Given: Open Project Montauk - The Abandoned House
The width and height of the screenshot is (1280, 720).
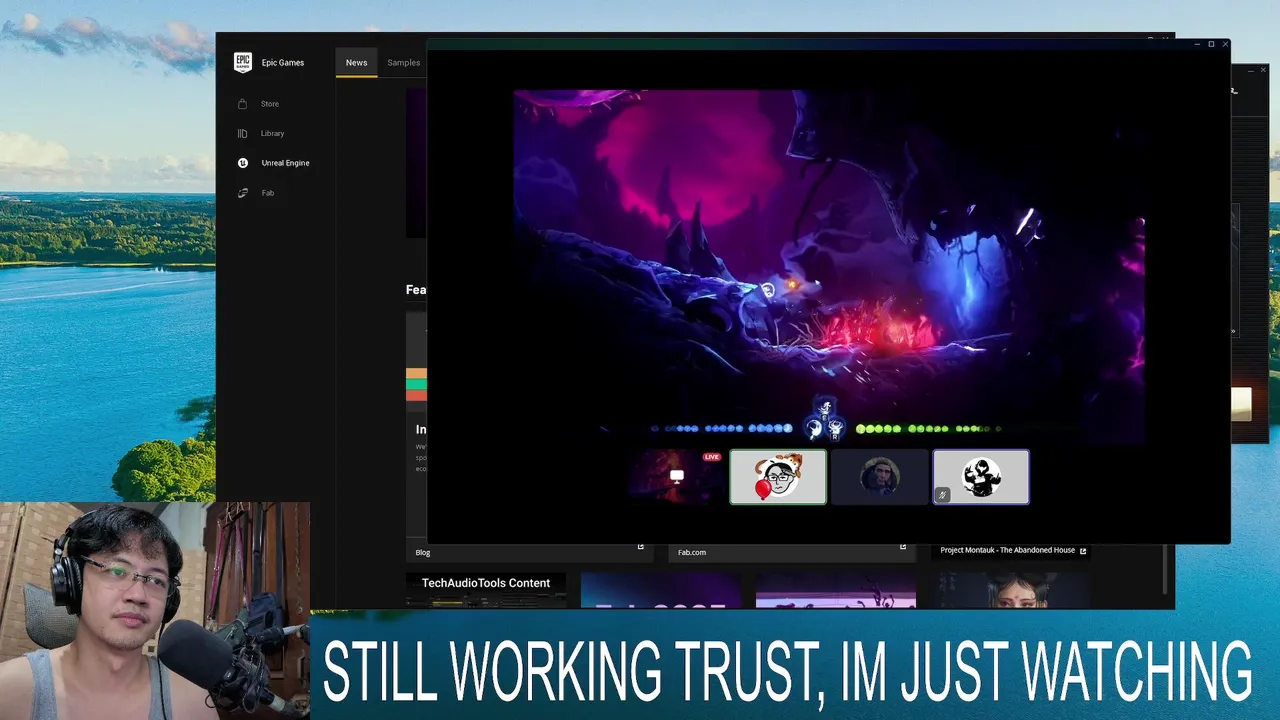Looking at the screenshot, I should [x=1007, y=550].
